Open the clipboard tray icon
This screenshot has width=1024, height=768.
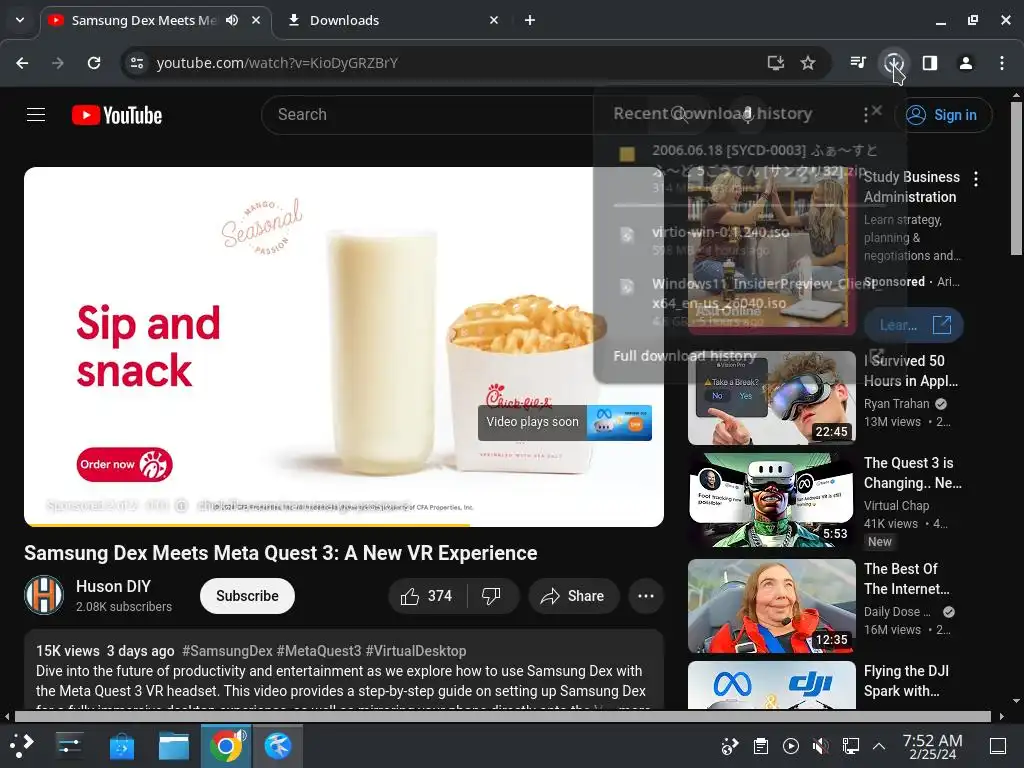pyautogui.click(x=760, y=746)
